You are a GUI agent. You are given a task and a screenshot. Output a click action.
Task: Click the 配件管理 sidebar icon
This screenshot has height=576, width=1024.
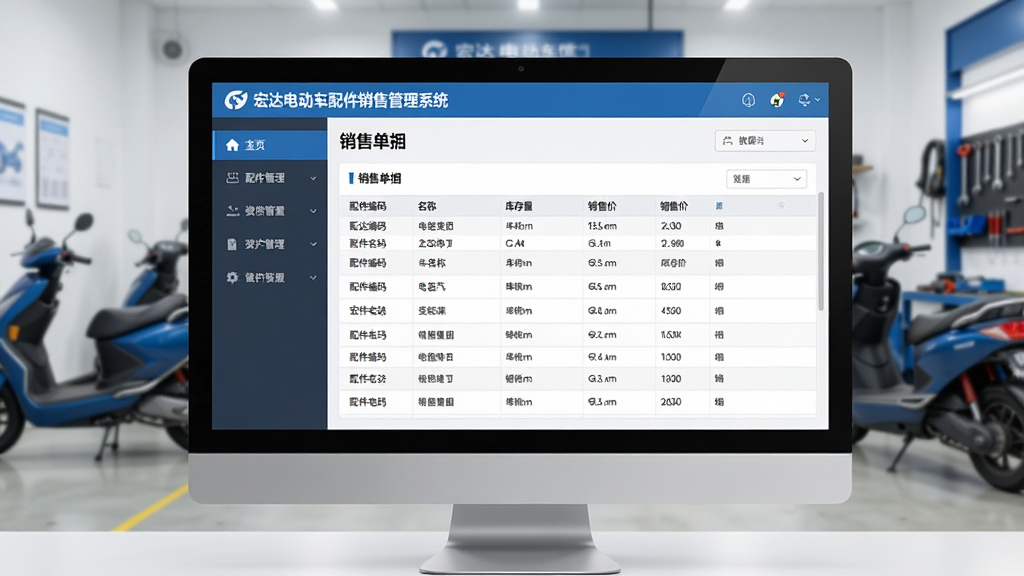tap(232, 178)
